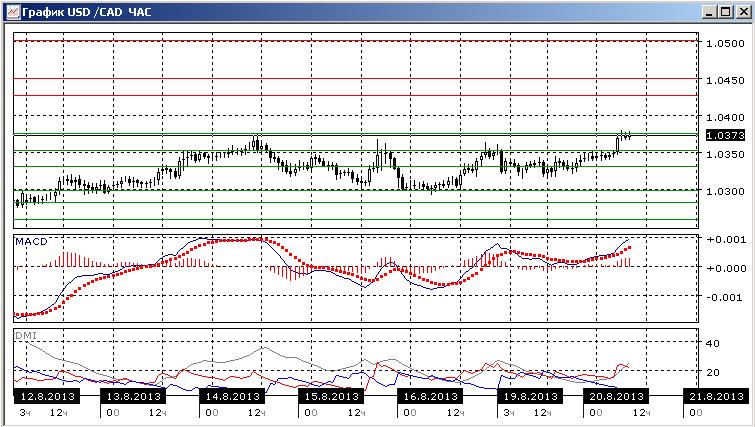The height and width of the screenshot is (427, 755).
Task: Click the 19.8.2013 date marker
Action: [530, 397]
